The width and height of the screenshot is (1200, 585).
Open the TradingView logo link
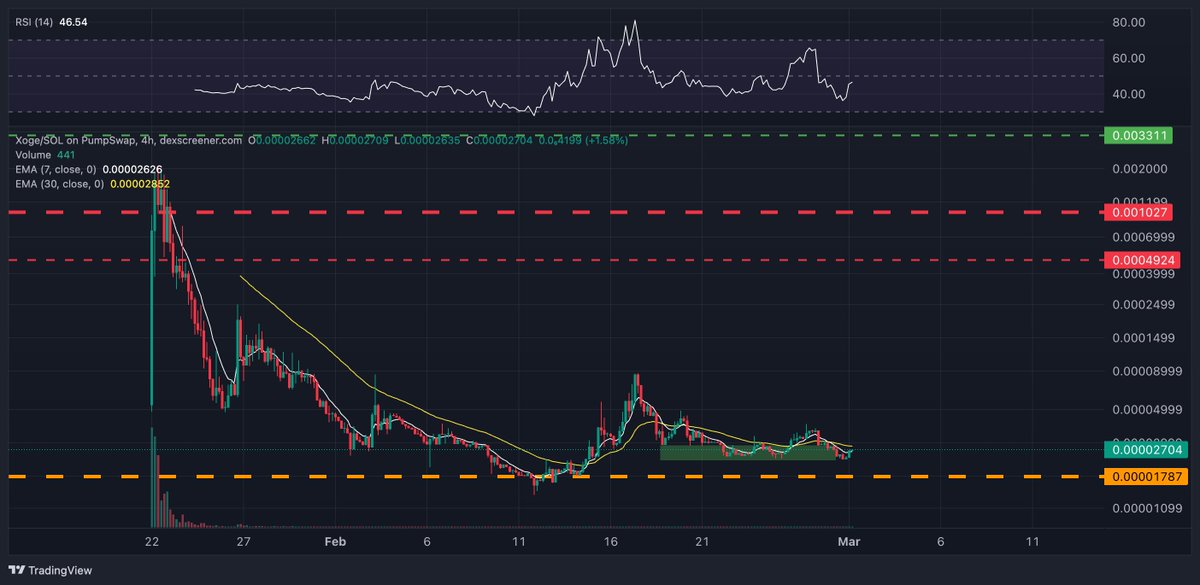click(52, 570)
